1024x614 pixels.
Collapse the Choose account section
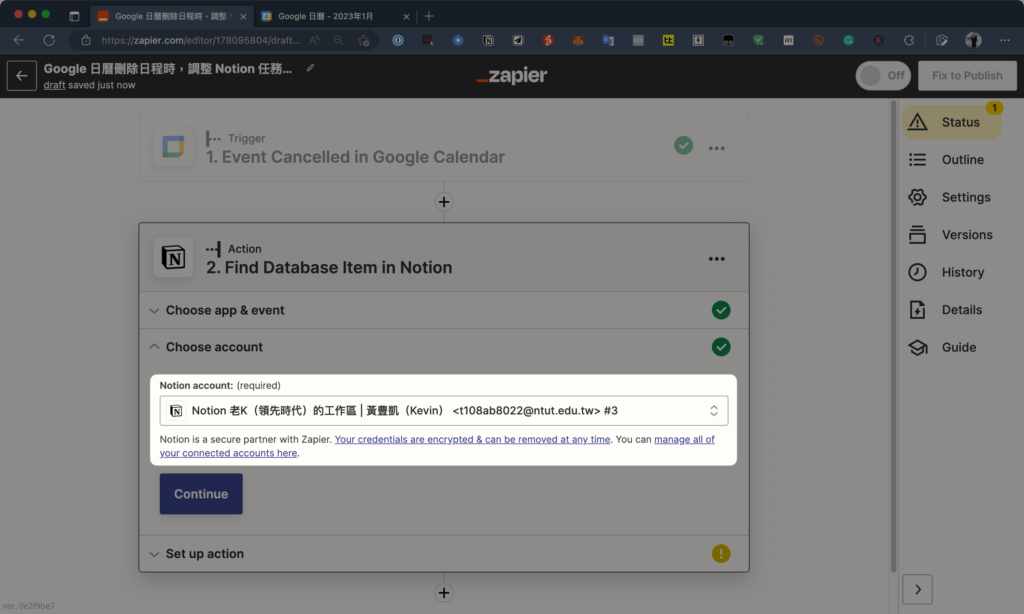click(x=443, y=347)
